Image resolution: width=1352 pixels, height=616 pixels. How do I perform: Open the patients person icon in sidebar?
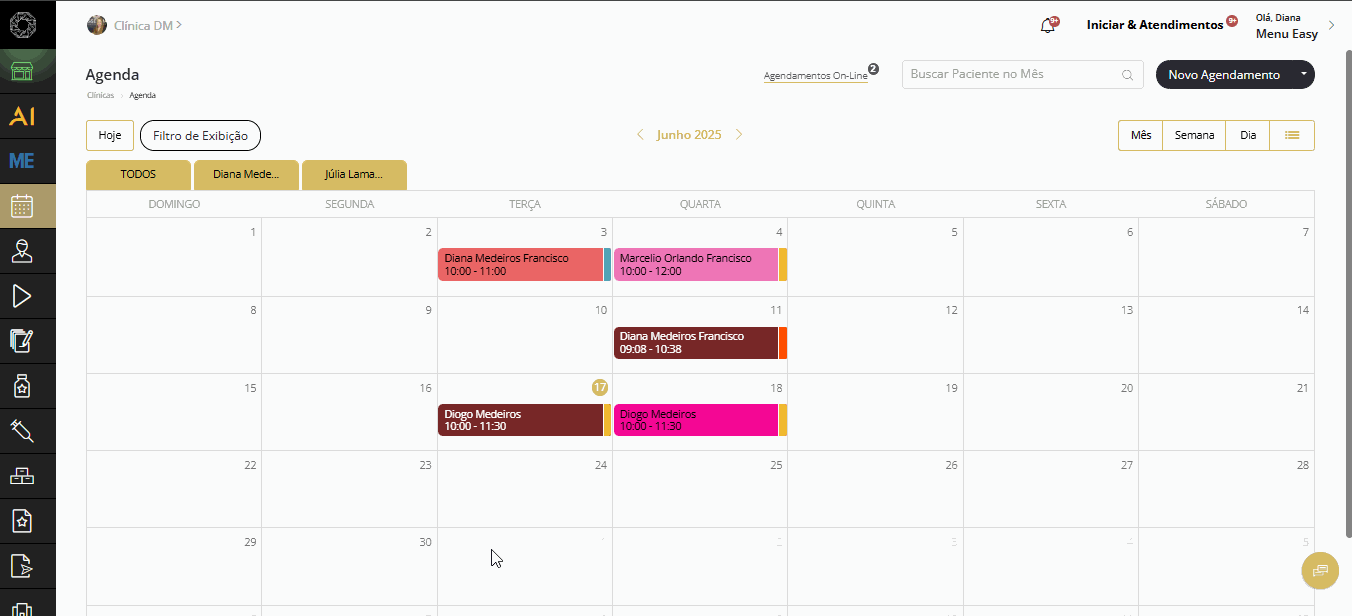pyautogui.click(x=22, y=251)
